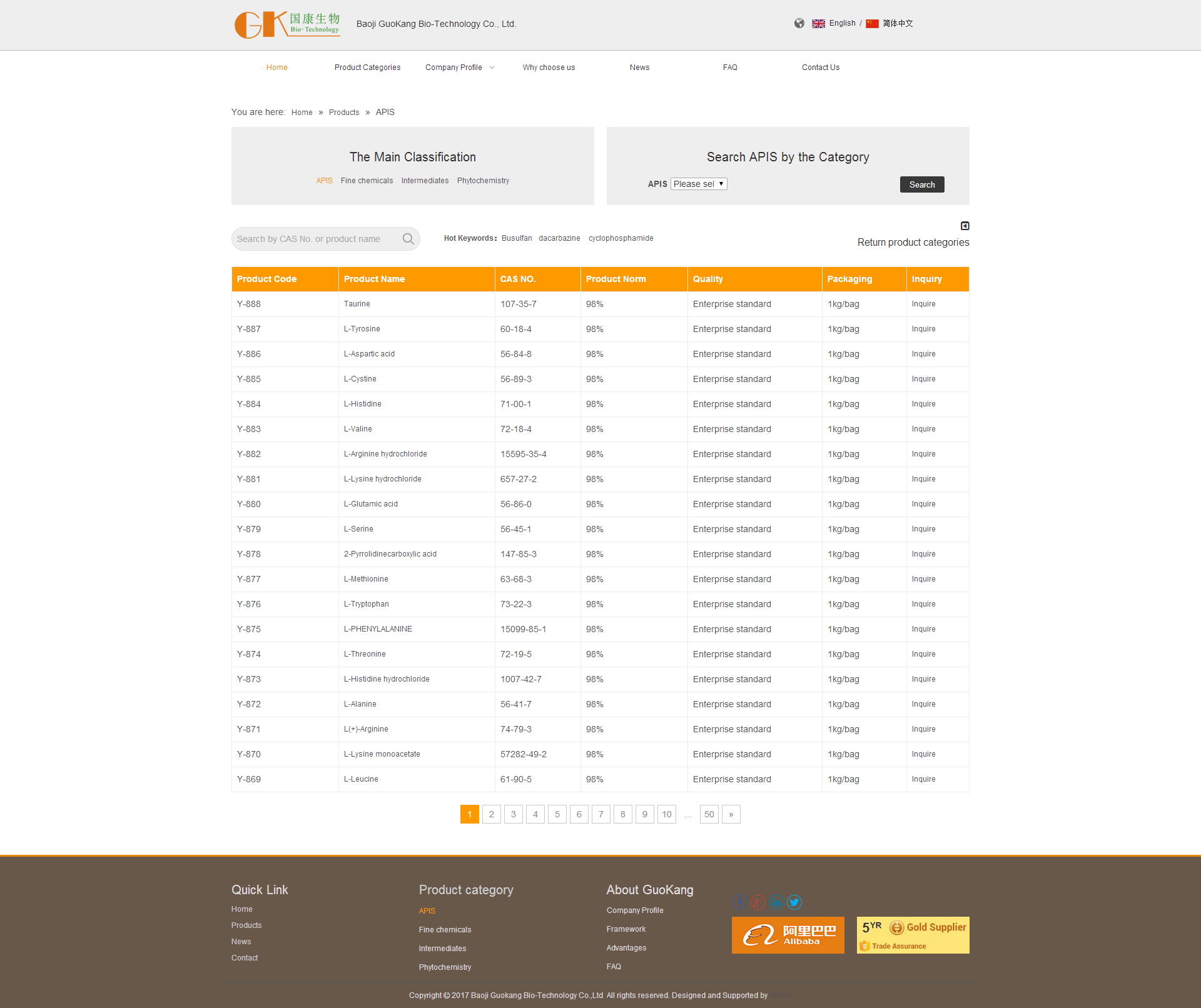The width and height of the screenshot is (1201, 1008).
Task: Click the GuoKang Bio-Technology logo
Action: 286,24
